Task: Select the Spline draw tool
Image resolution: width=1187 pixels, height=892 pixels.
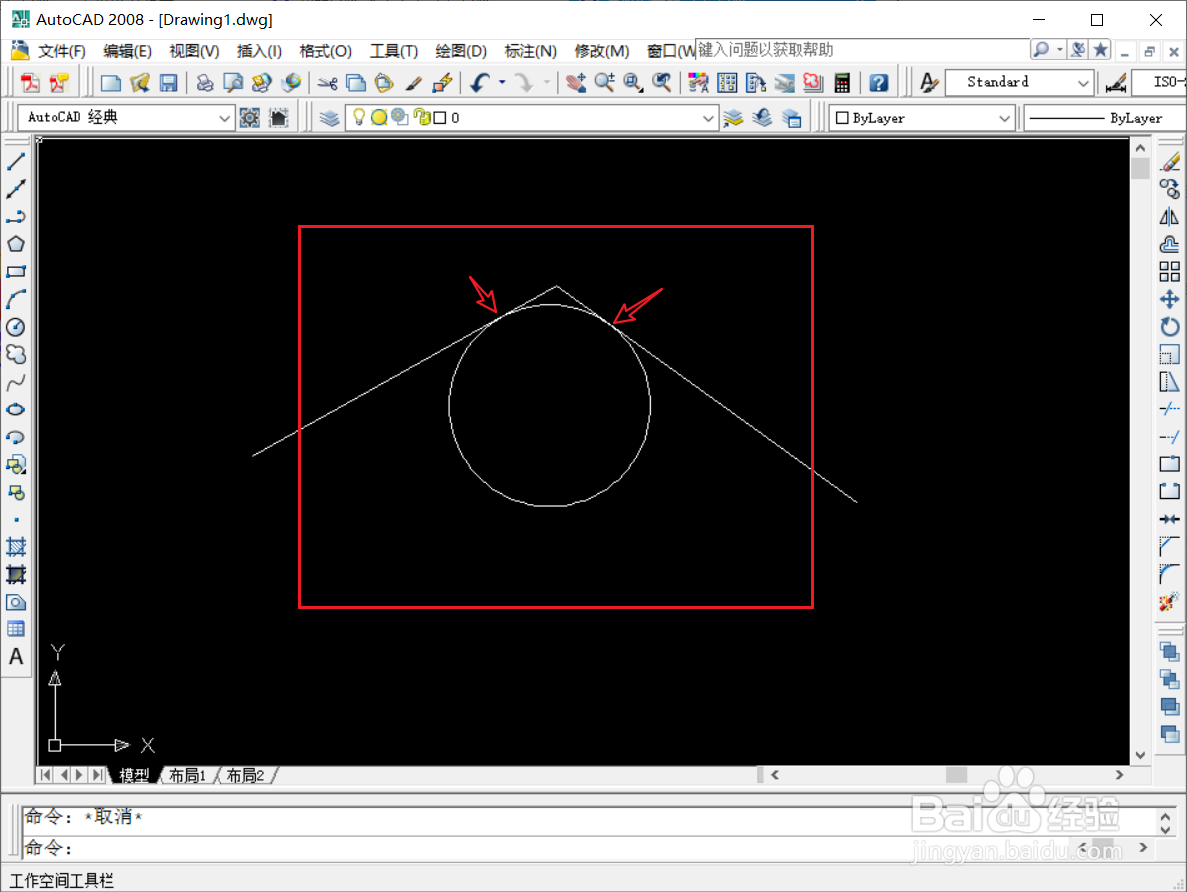Action: (x=16, y=382)
